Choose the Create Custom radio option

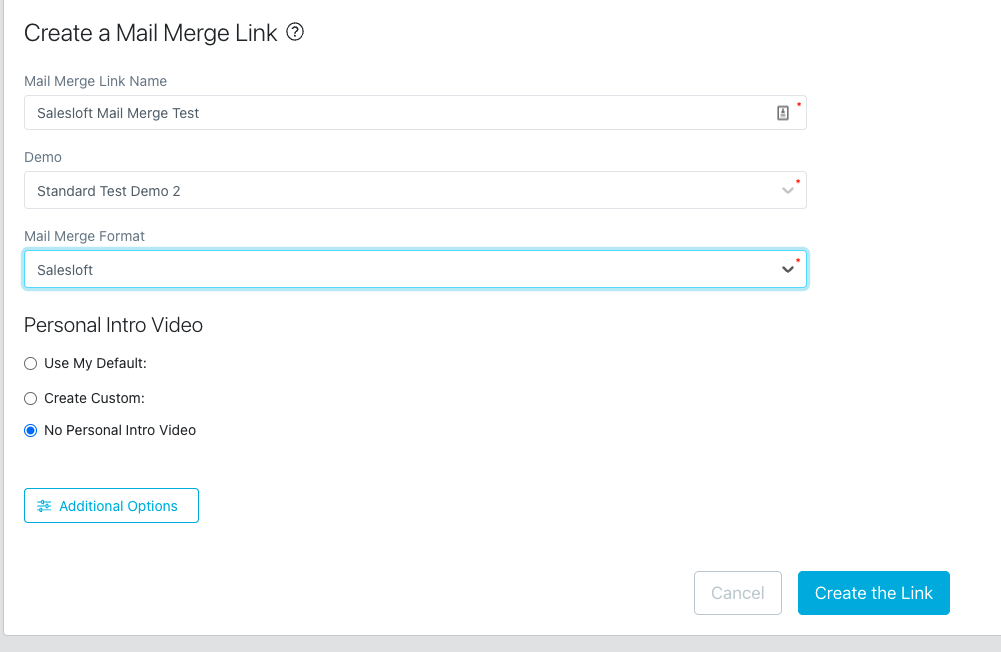(x=31, y=398)
